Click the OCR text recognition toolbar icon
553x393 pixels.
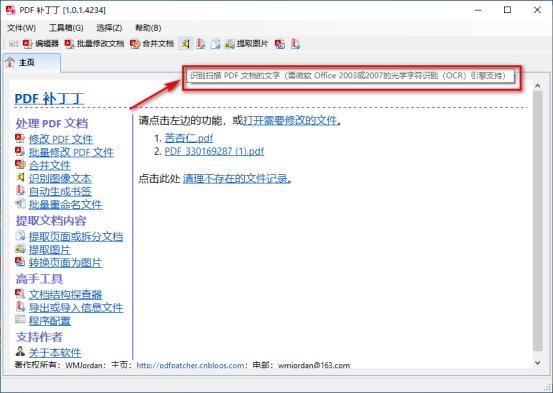[x=186, y=44]
